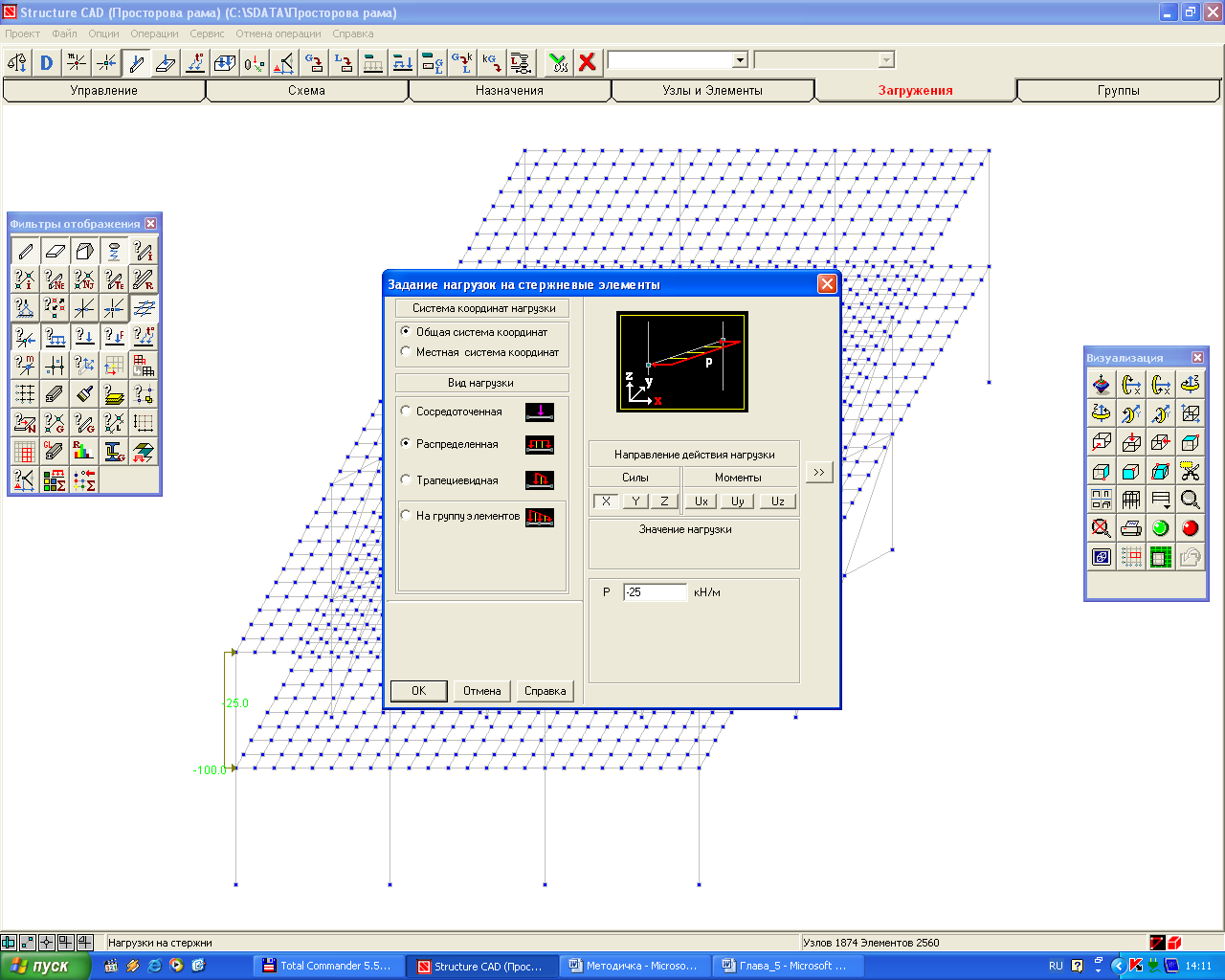Toggle the Uy moment direction button
Viewport: 1225px width, 980px height.
coord(738,501)
